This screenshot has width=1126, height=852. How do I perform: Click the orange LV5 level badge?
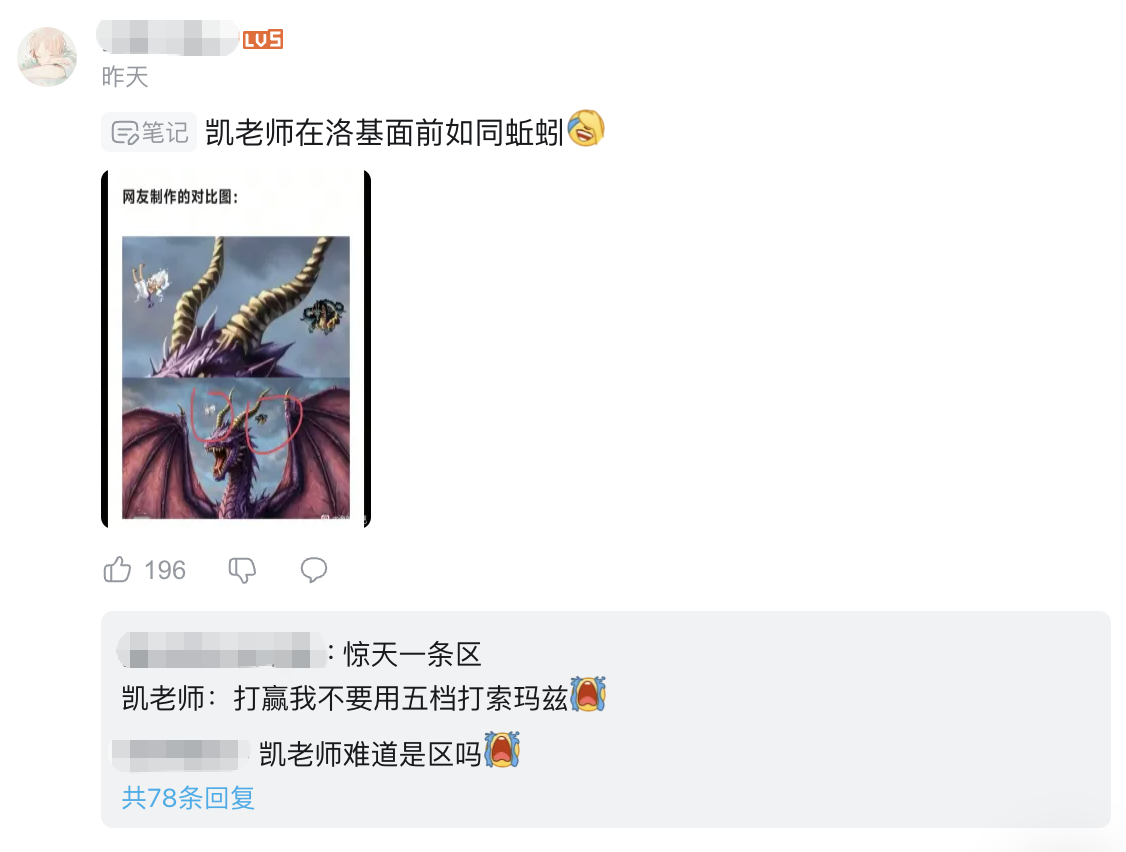tap(263, 39)
